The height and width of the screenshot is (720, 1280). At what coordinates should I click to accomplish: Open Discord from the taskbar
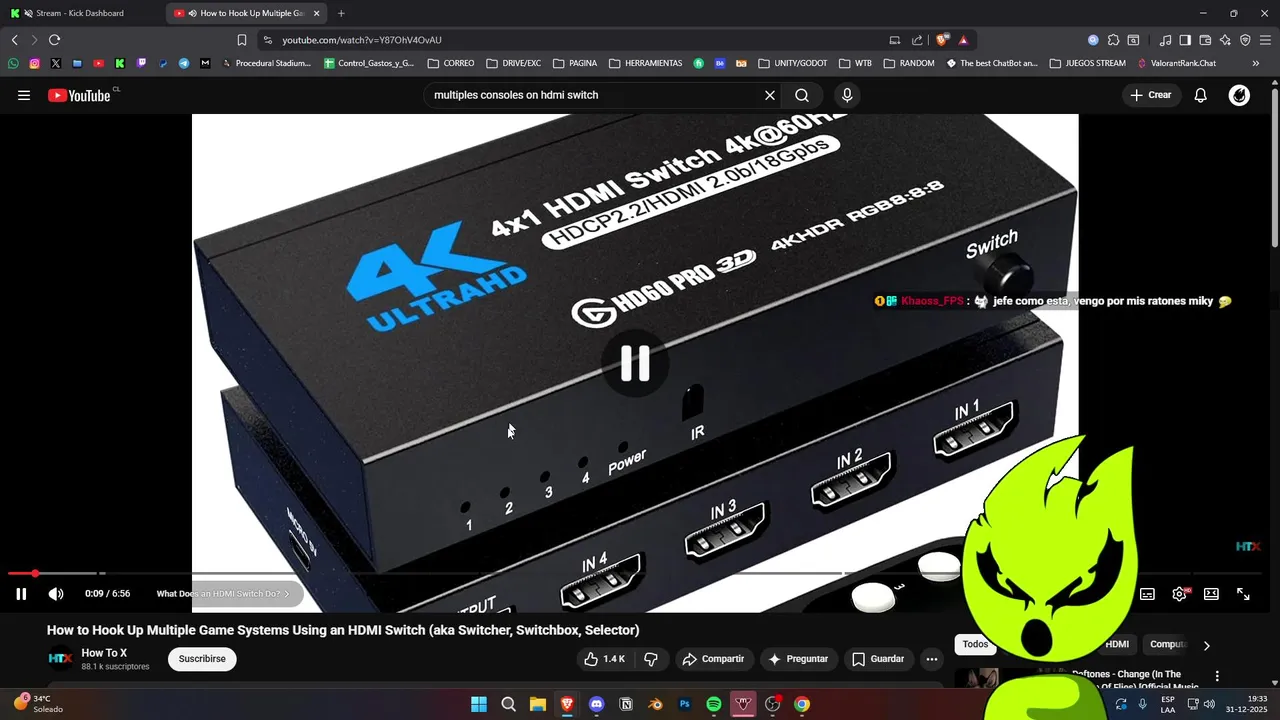(x=597, y=704)
